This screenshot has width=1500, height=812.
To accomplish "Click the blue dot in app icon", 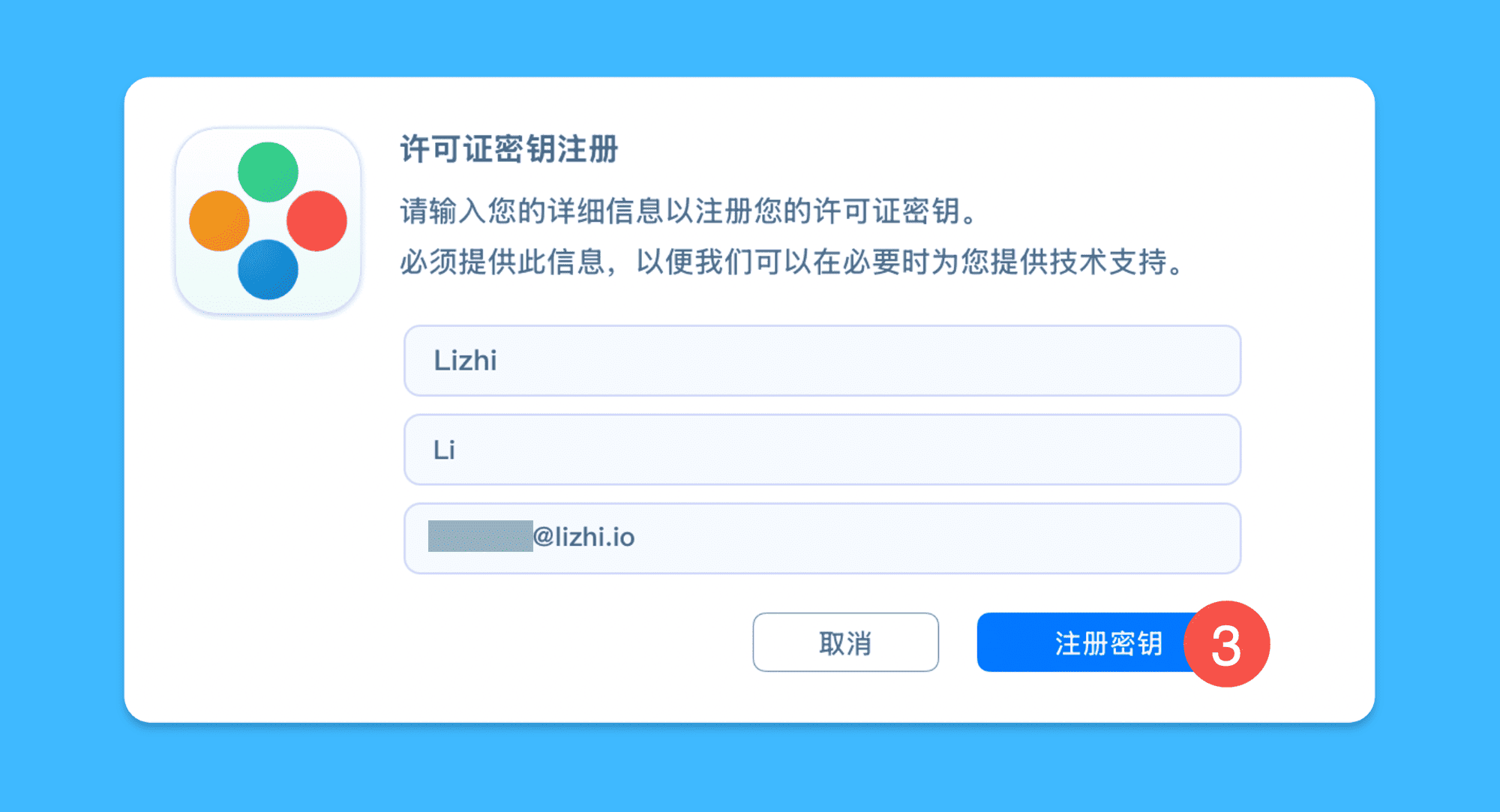I will tap(268, 269).
